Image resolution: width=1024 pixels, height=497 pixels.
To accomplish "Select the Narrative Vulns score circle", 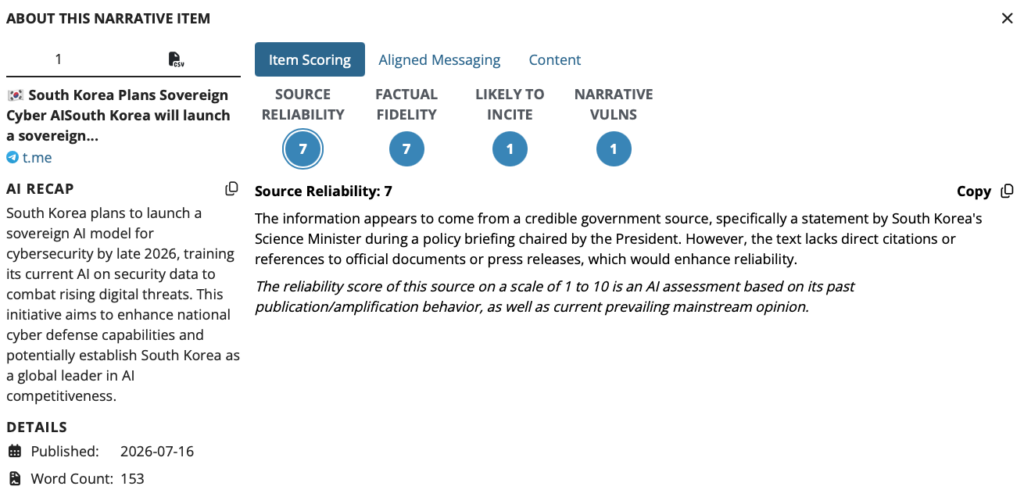I will (x=613, y=149).
